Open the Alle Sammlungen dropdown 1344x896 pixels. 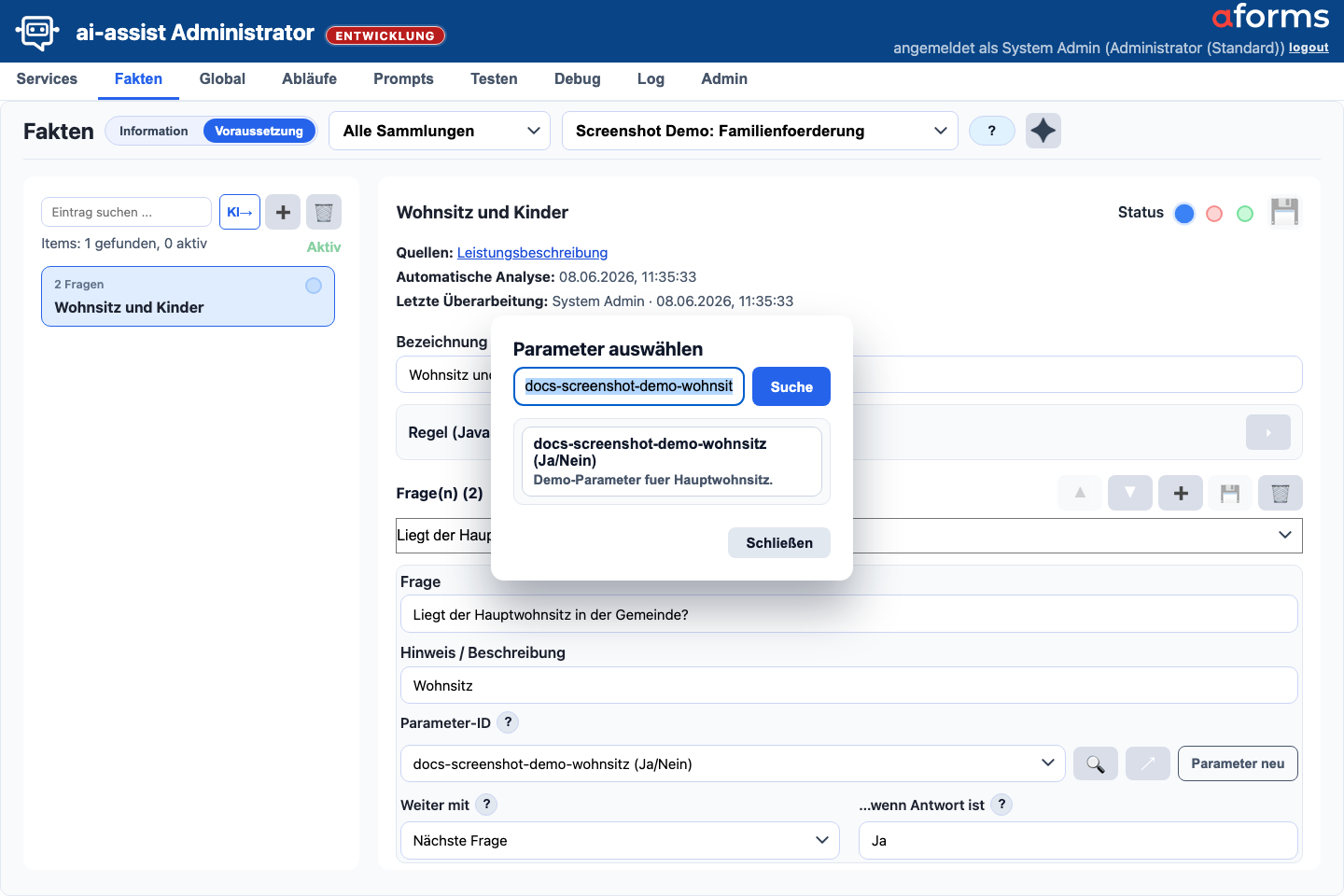tap(440, 131)
